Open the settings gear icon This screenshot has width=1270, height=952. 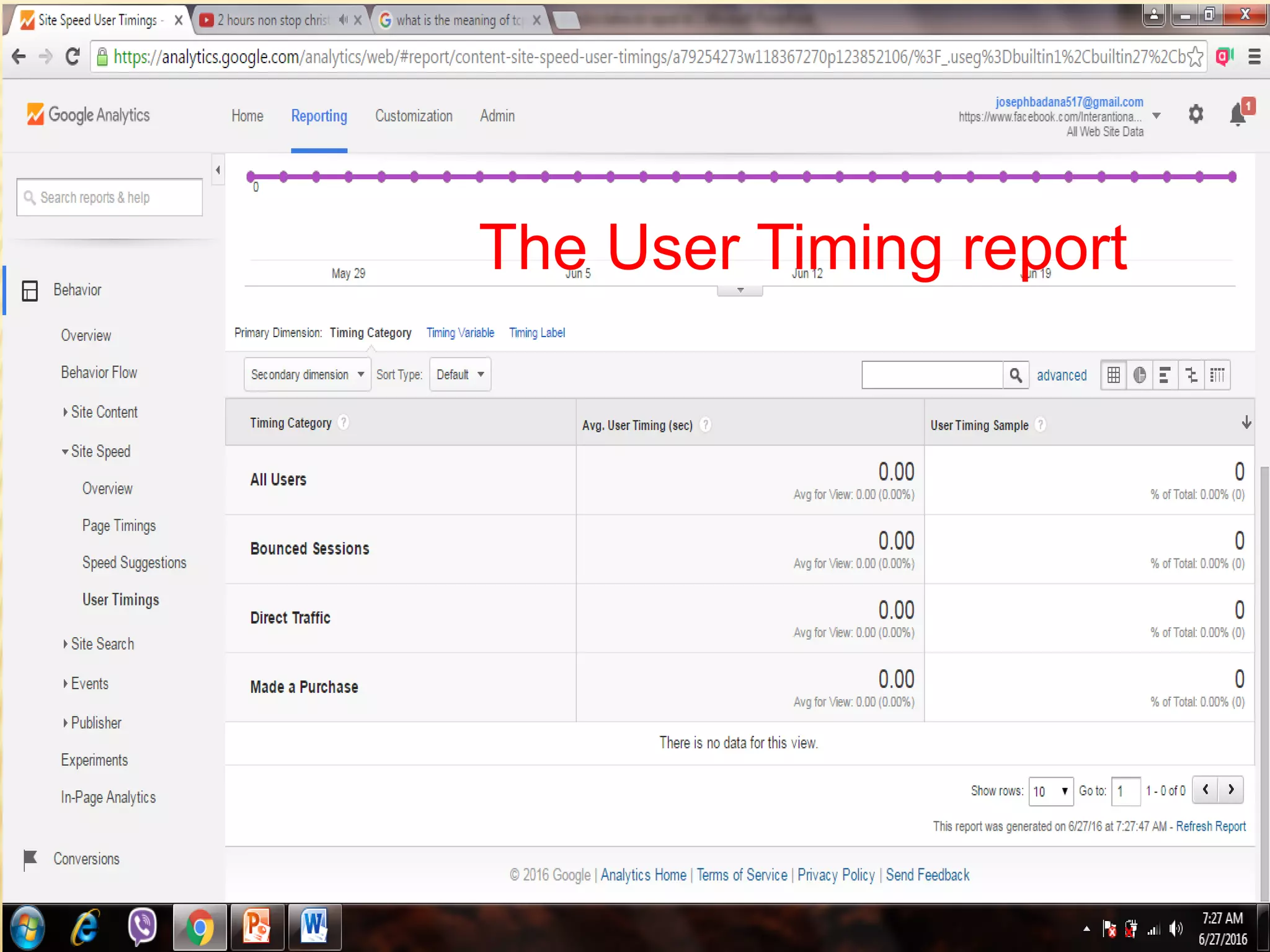pos(1196,115)
